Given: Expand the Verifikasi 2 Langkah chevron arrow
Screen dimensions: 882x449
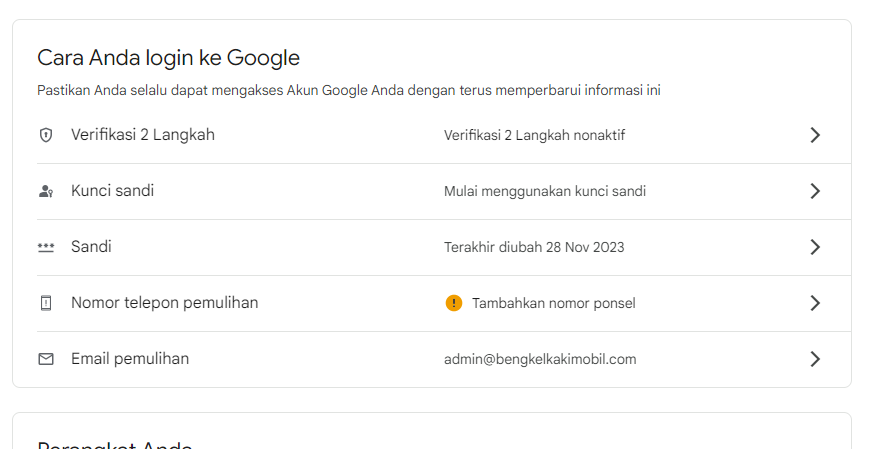Looking at the screenshot, I should 815,135.
